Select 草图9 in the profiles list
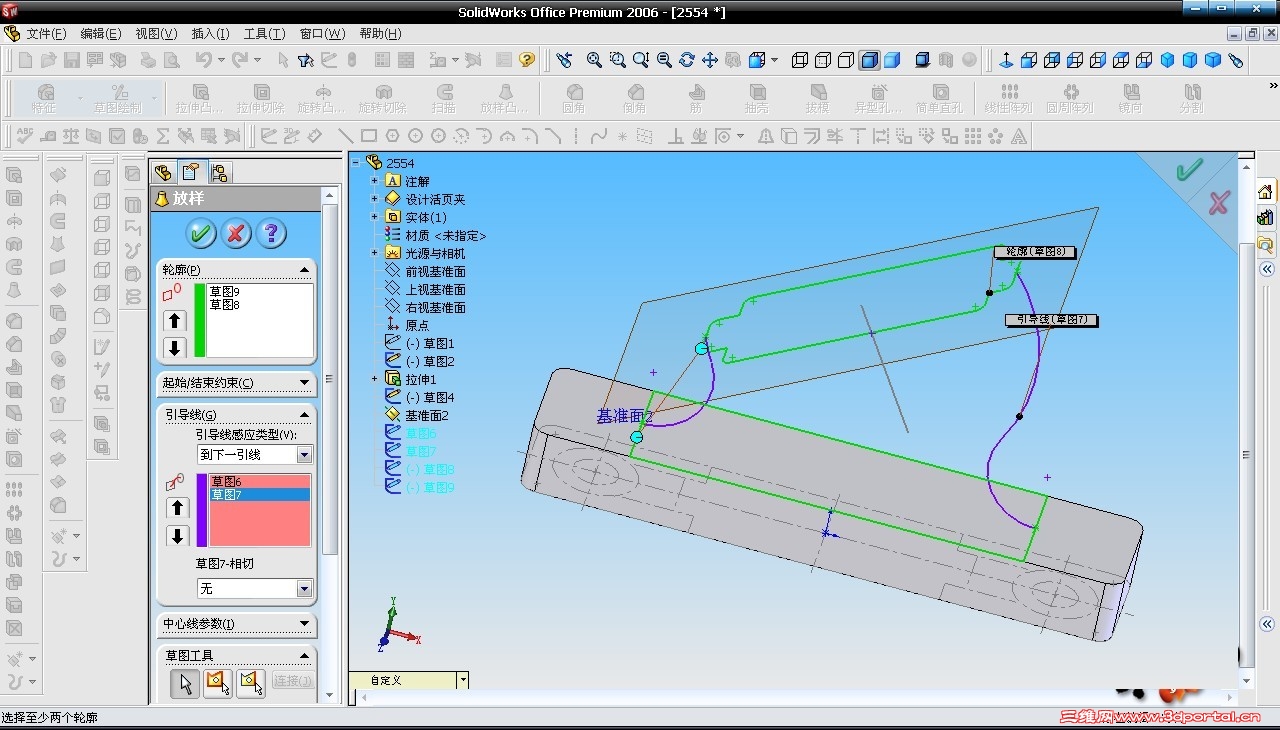The height and width of the screenshot is (730, 1280). [225, 292]
